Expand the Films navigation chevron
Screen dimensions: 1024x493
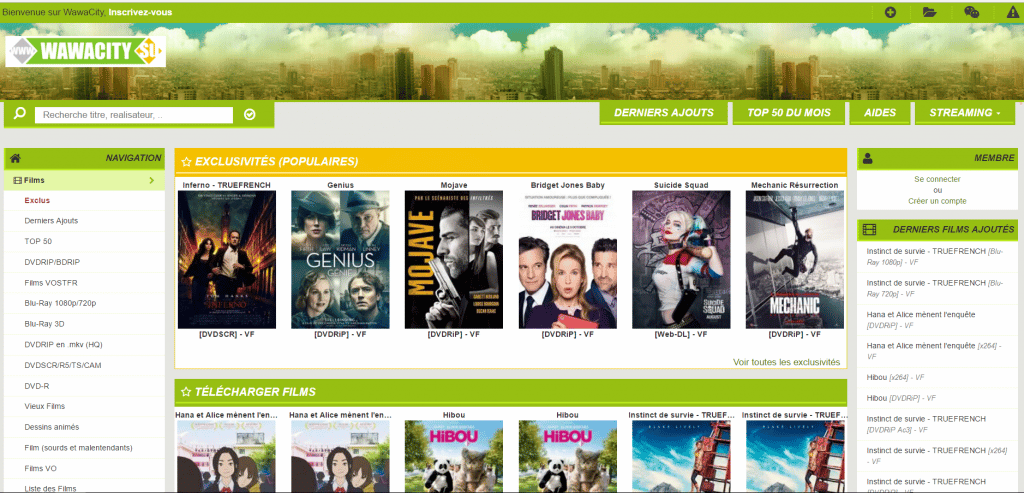(x=152, y=180)
